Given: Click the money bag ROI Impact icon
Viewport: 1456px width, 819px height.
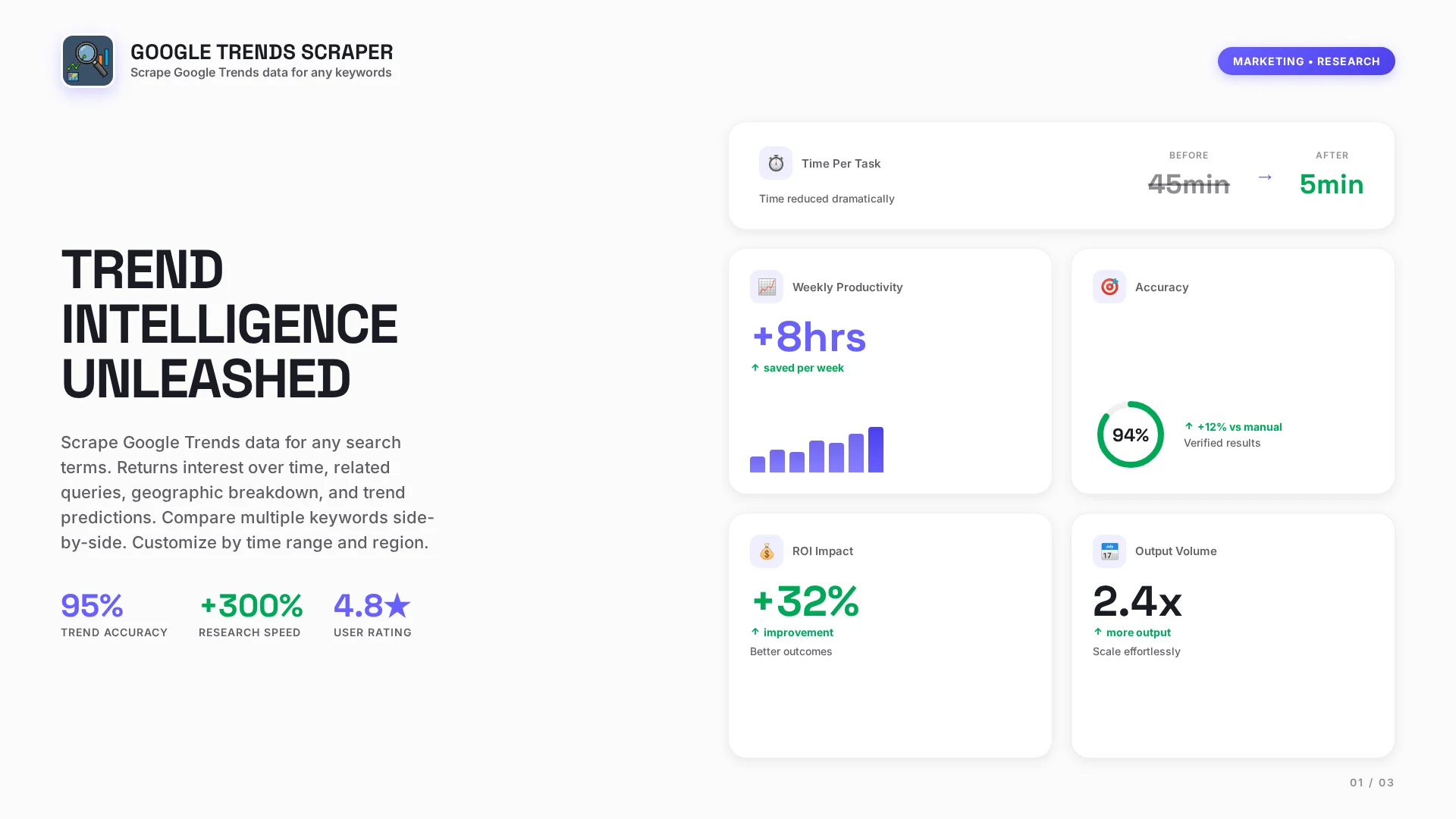Looking at the screenshot, I should [766, 551].
